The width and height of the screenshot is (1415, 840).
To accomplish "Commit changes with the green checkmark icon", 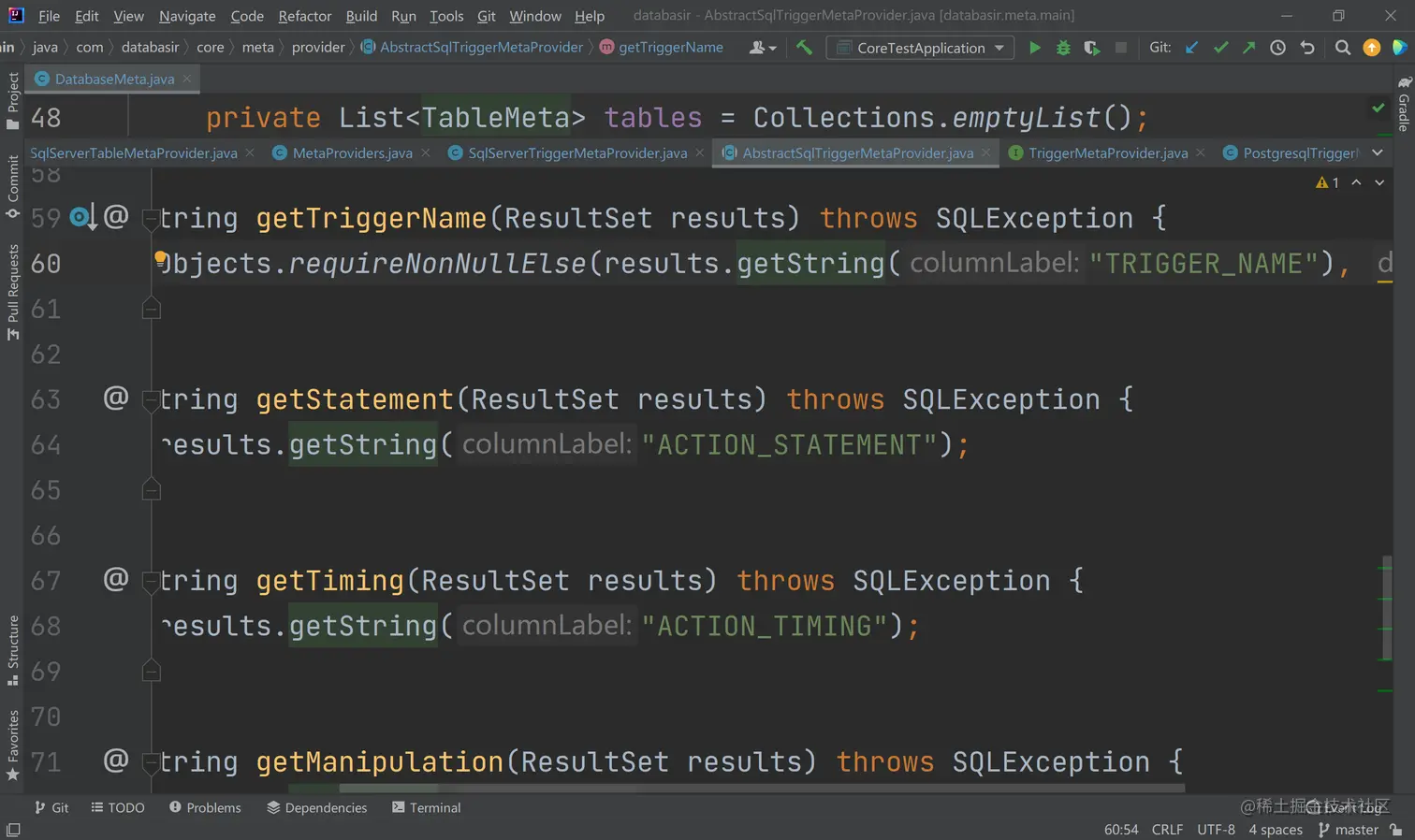I will 1220,48.
